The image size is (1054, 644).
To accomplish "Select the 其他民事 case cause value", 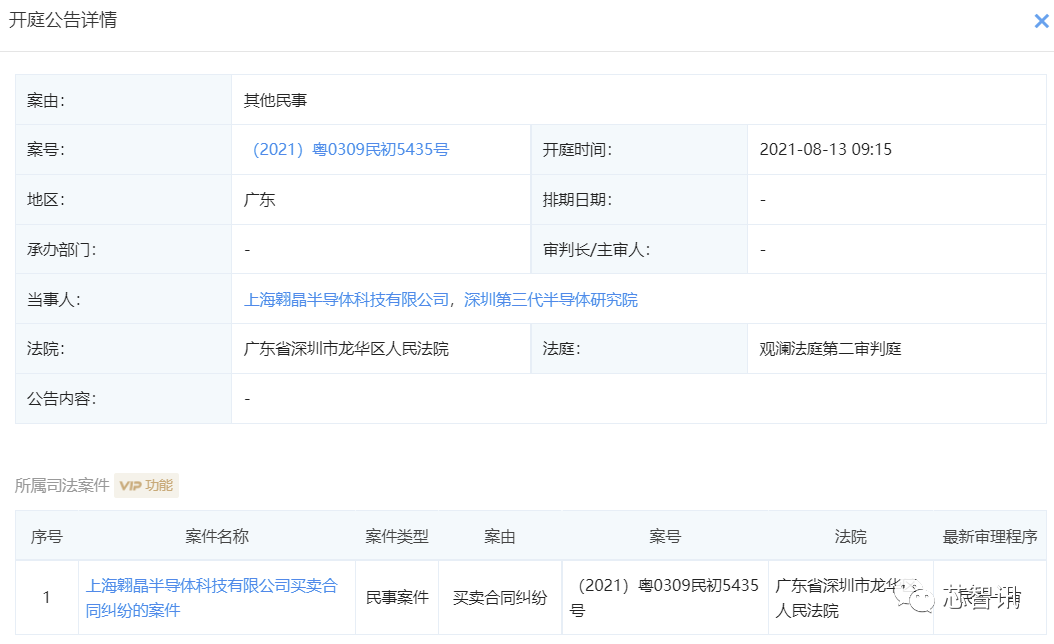I will [275, 100].
